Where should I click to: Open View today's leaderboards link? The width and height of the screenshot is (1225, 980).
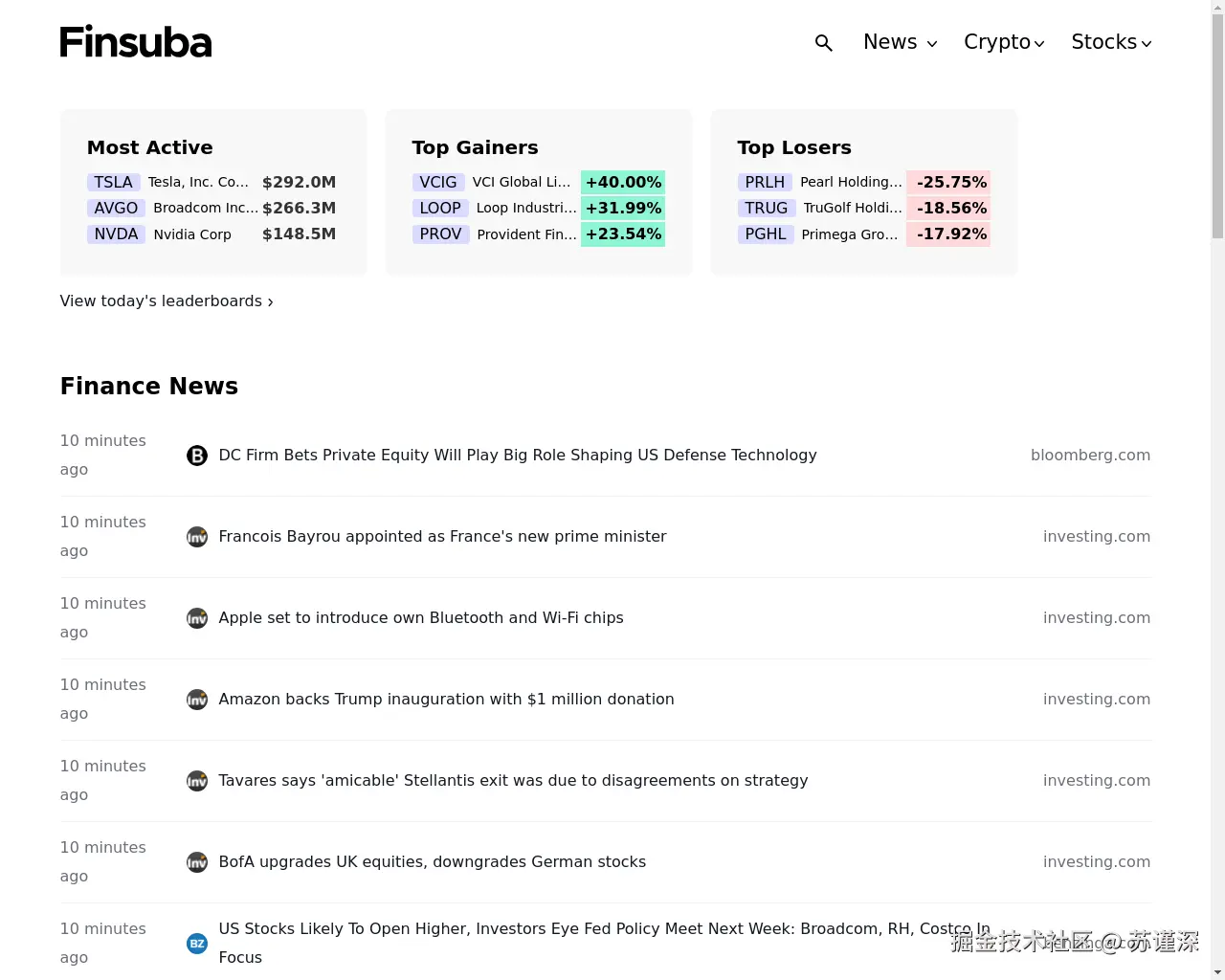pos(167,301)
